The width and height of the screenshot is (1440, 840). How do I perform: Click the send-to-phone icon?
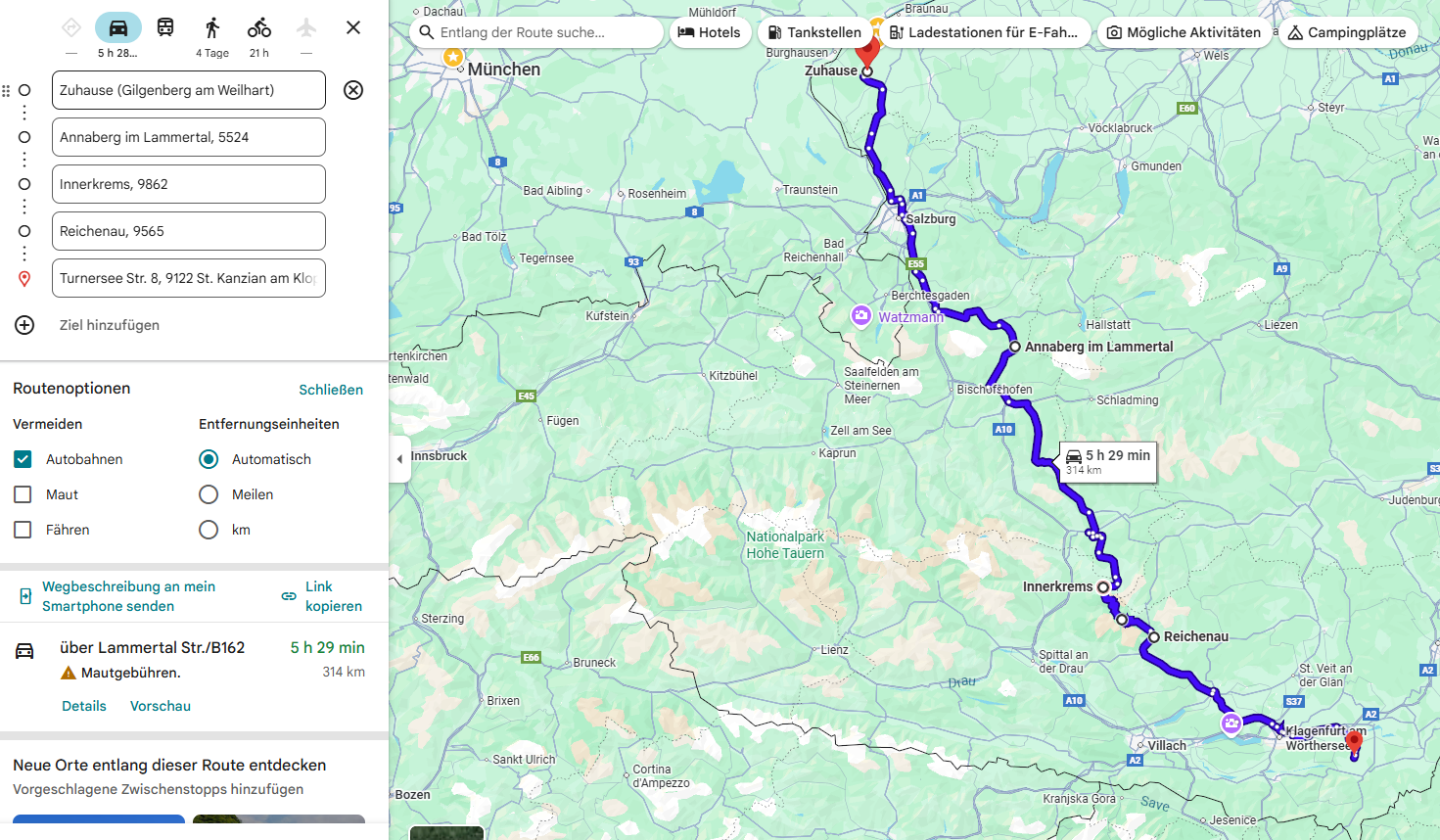[25, 596]
